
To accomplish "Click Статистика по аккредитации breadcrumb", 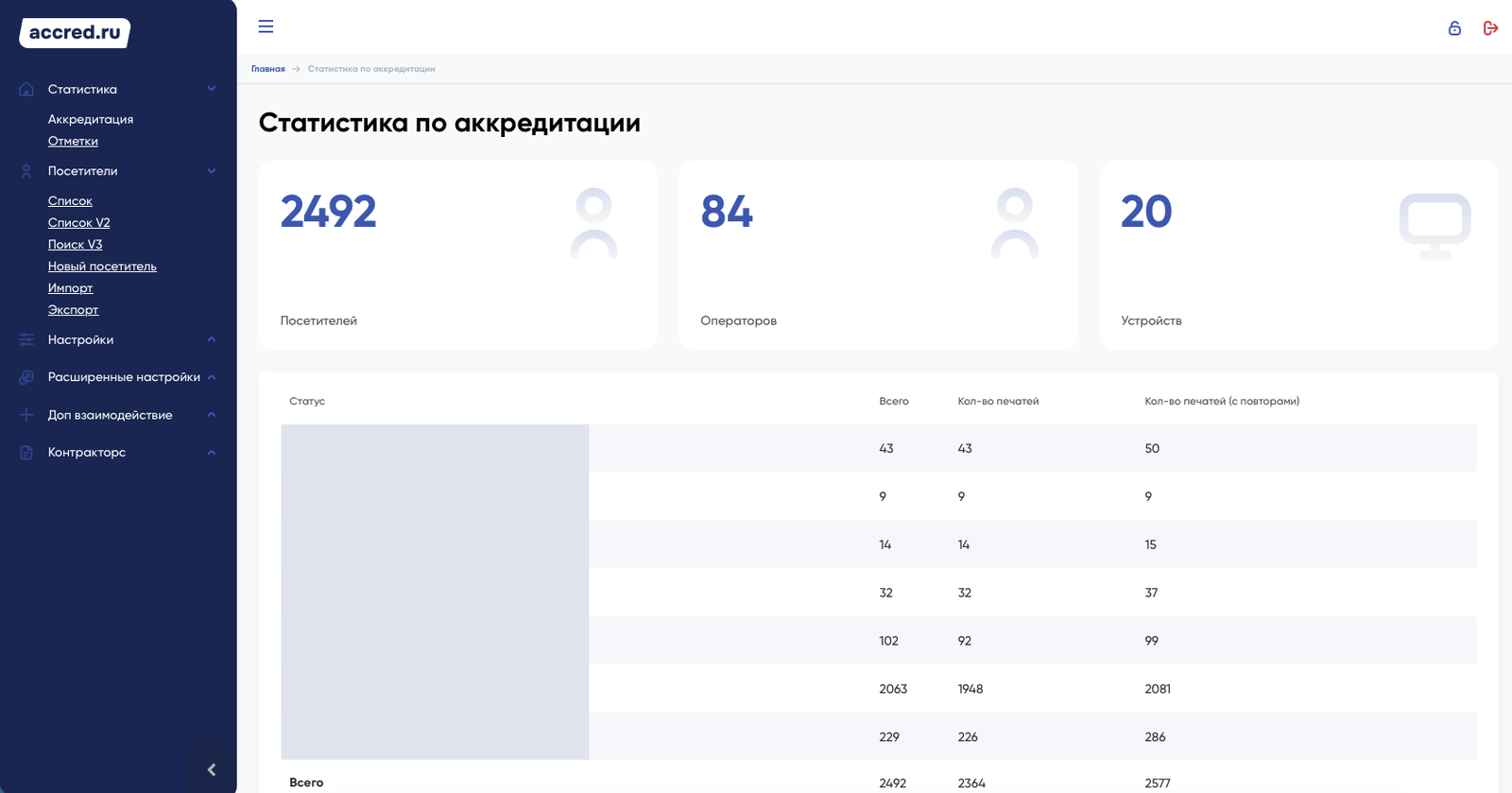I will coord(371,69).
